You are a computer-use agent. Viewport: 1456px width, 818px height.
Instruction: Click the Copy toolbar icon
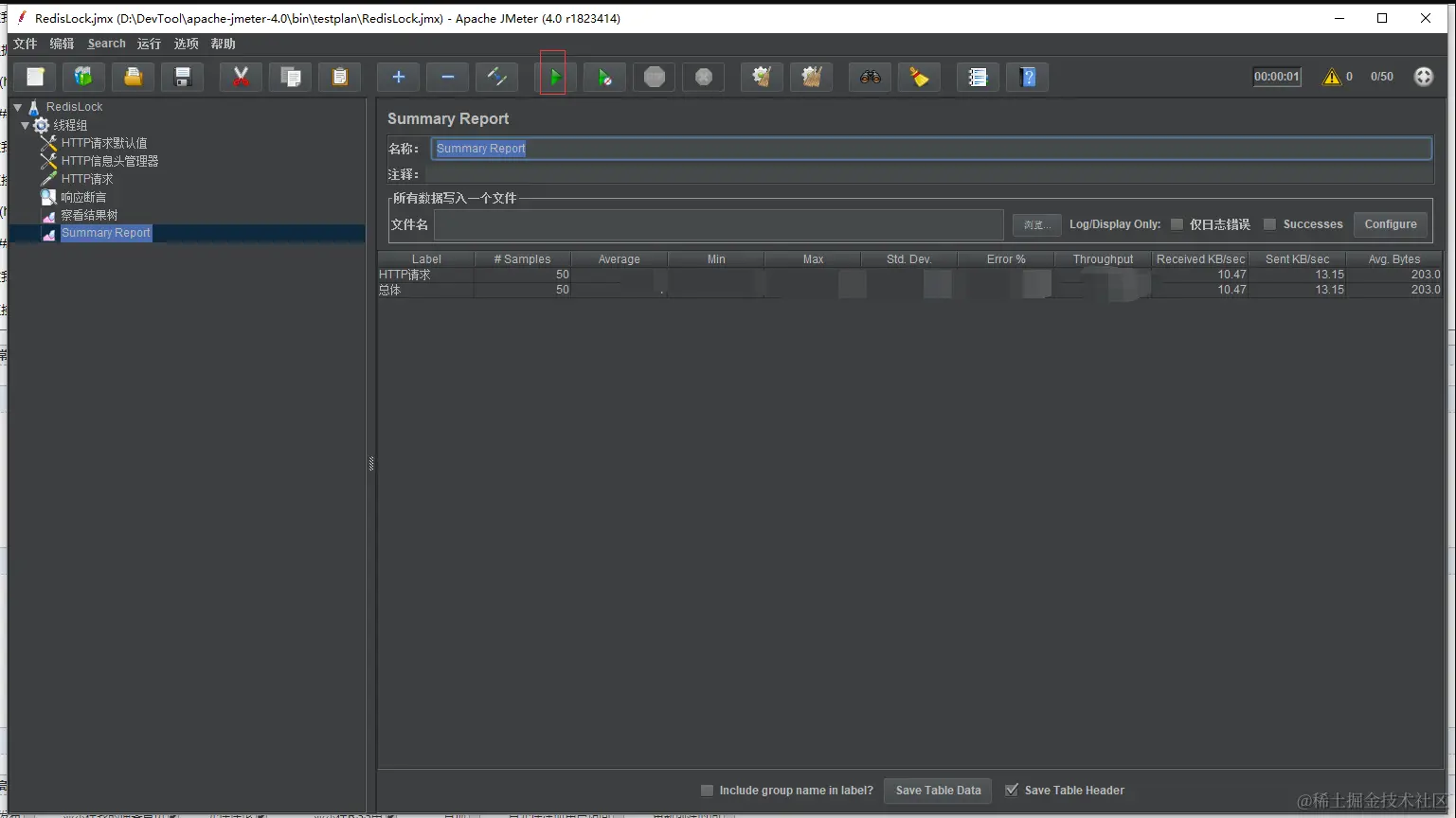[291, 78]
